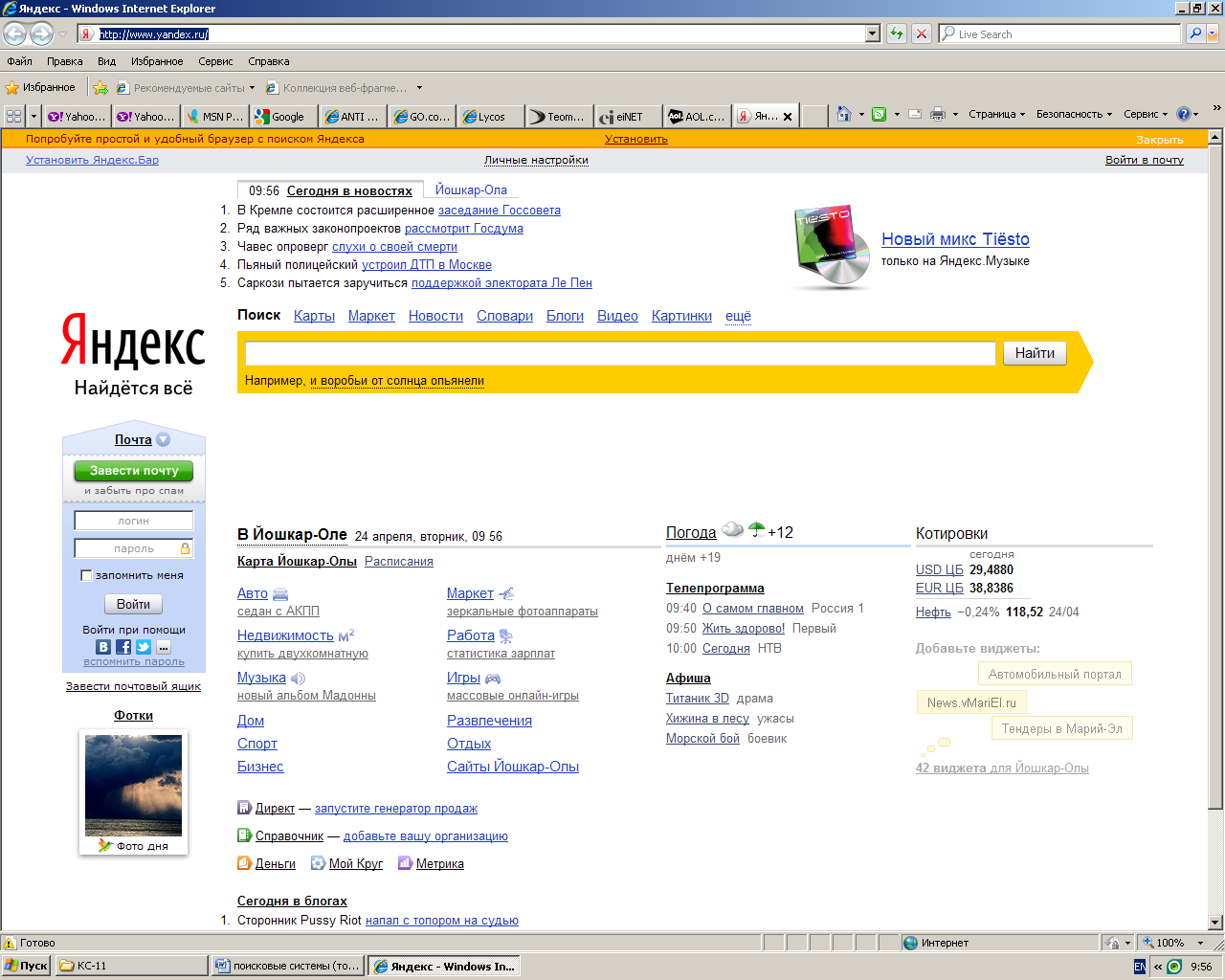
Task: Click the Найти search button
Action: tap(1035, 353)
